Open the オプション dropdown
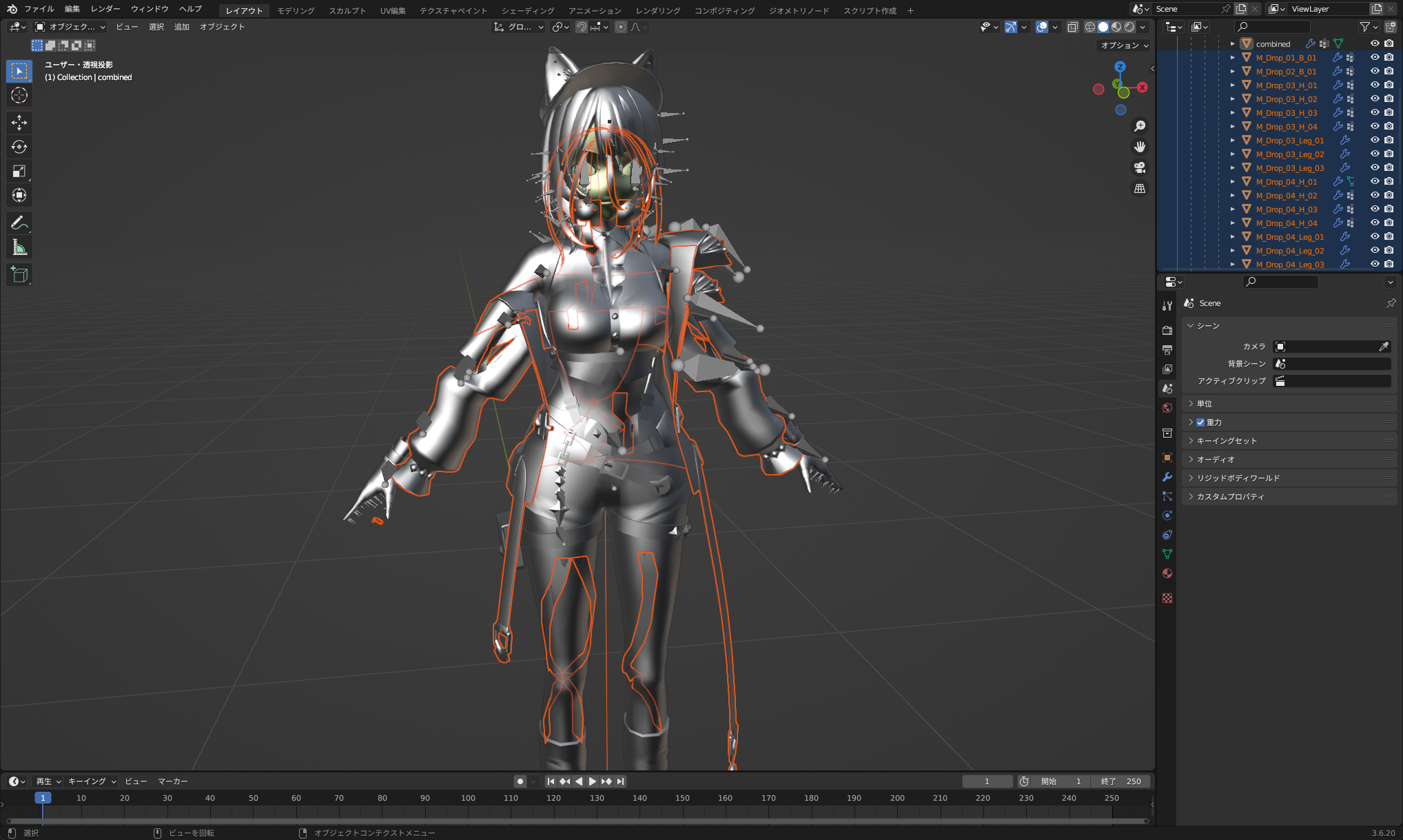This screenshot has width=1403, height=840. pyautogui.click(x=1124, y=45)
